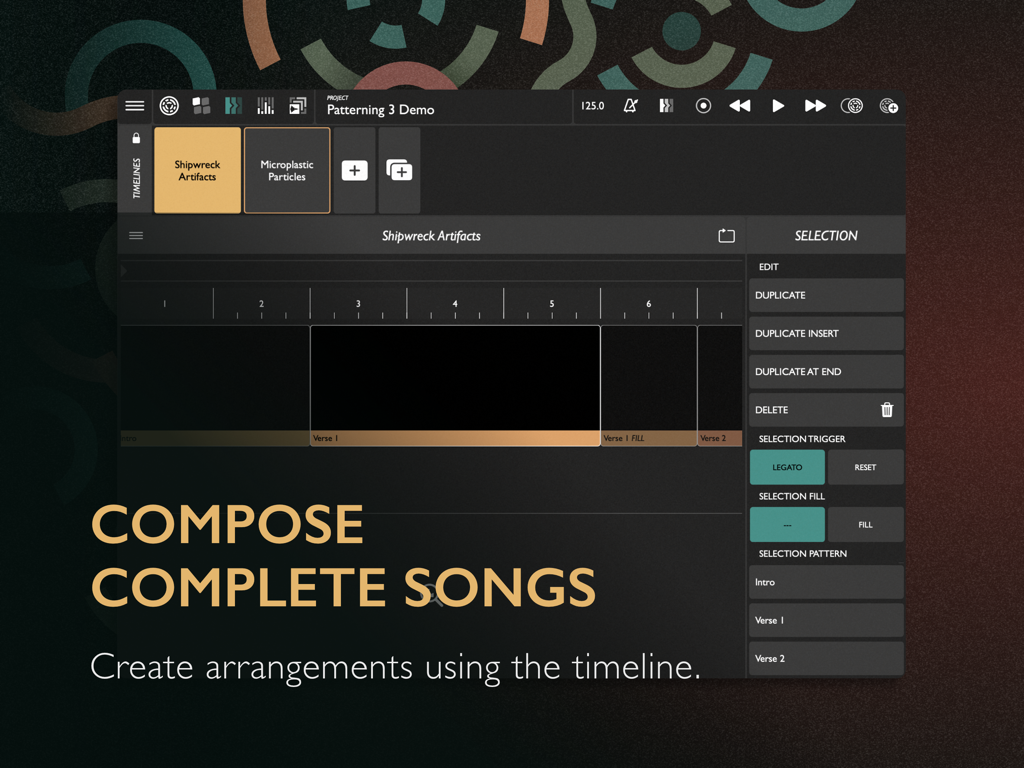Open the drum machine view icon
This screenshot has height=768, width=1024.
pos(168,106)
